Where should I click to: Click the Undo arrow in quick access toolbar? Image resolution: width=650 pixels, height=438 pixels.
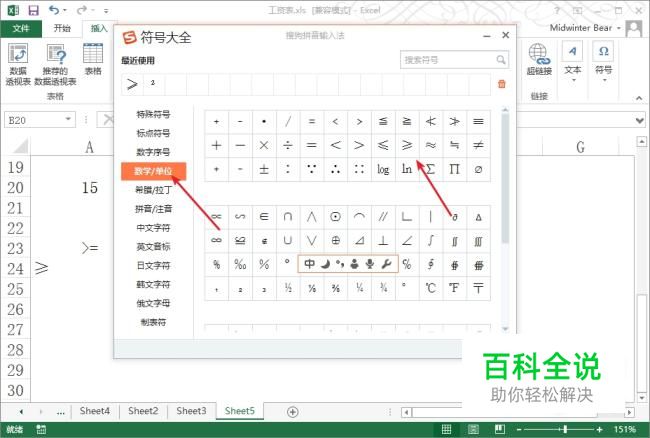coord(53,10)
